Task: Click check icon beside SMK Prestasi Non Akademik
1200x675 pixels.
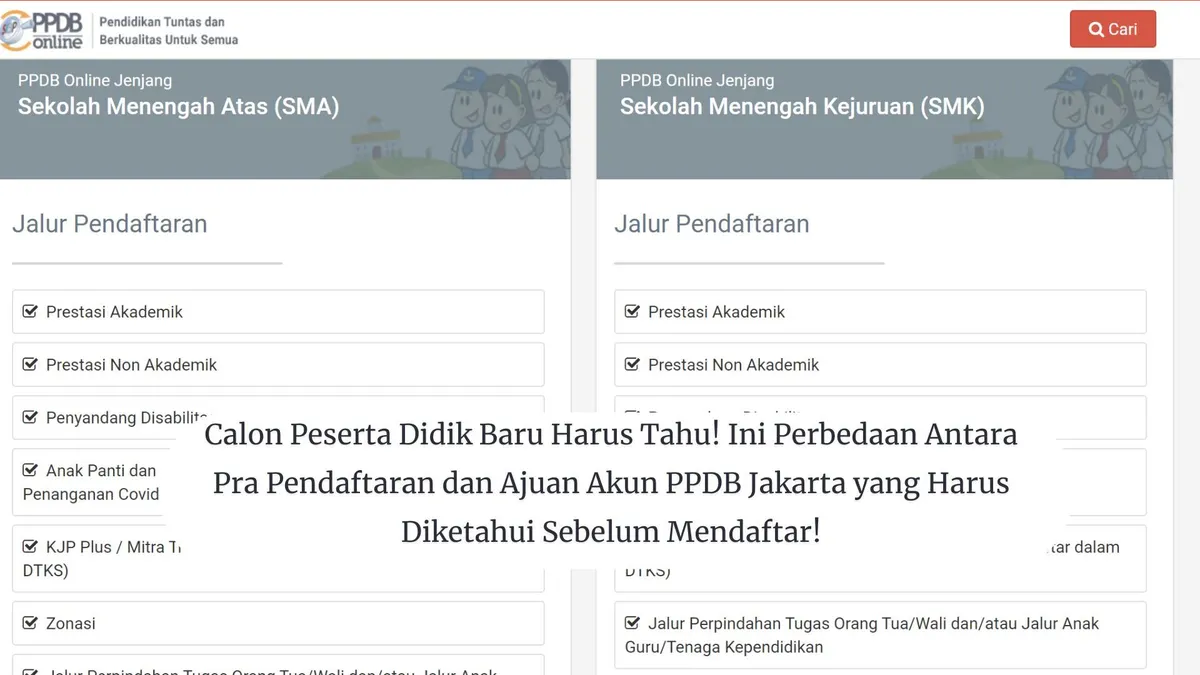Action: 632,364
